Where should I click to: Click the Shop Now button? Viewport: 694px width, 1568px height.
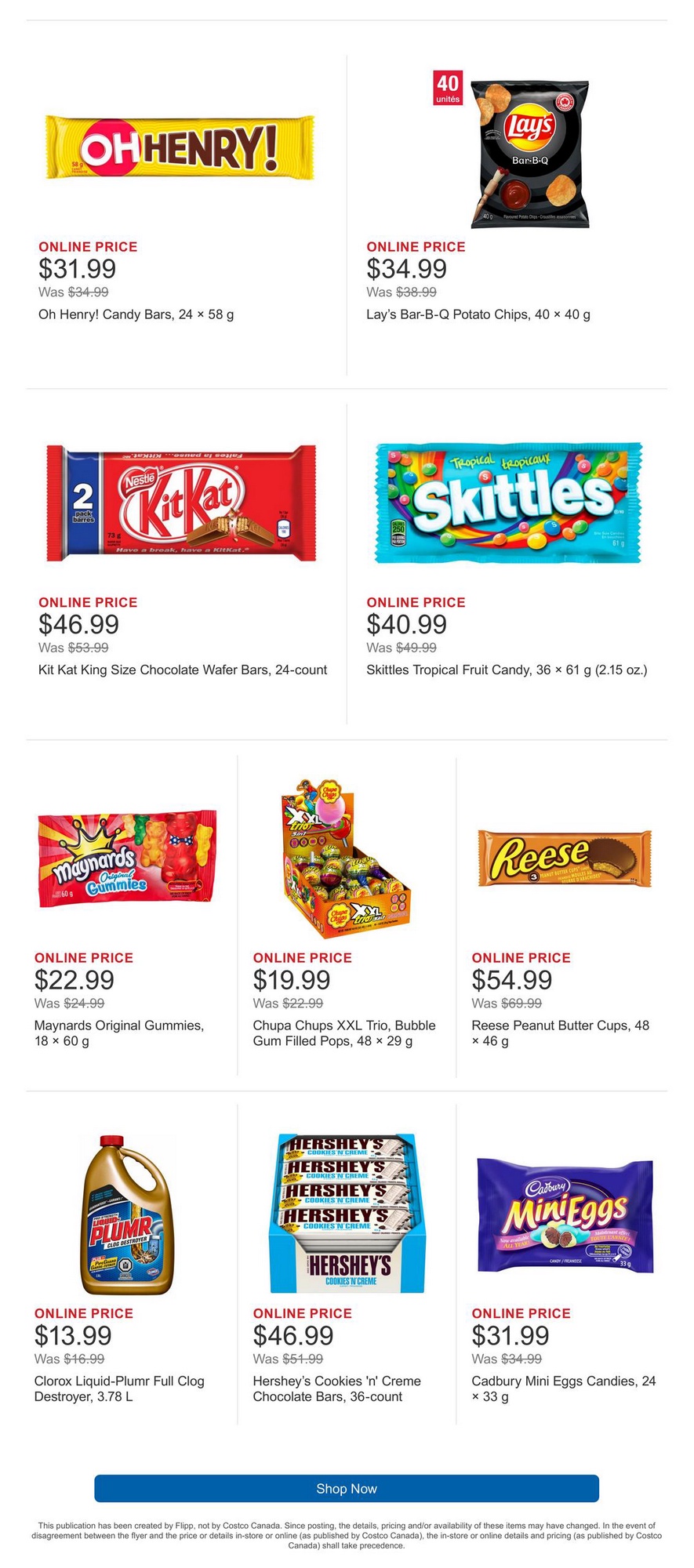pyautogui.click(x=347, y=1488)
